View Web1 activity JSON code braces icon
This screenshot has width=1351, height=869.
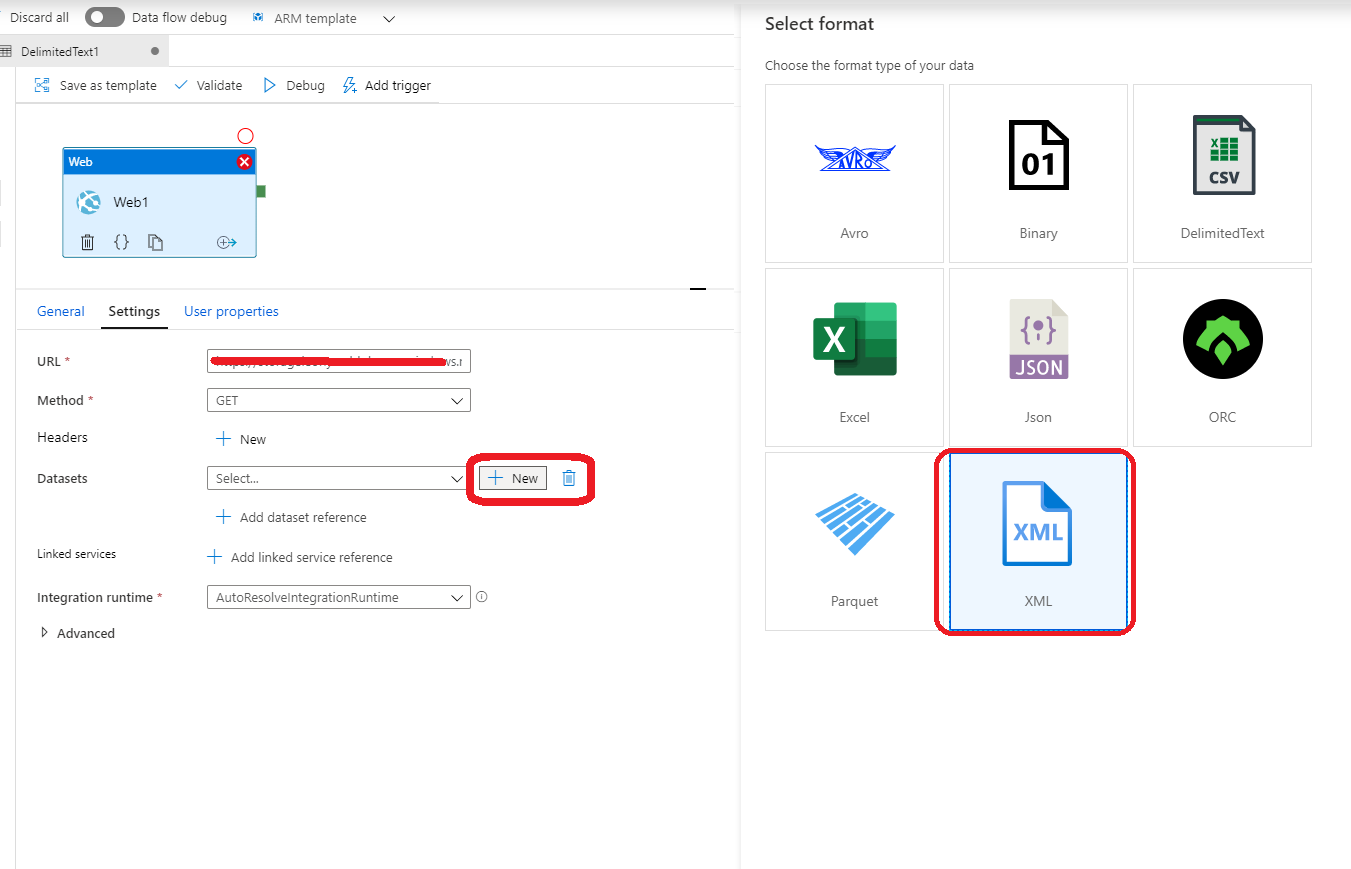[x=121, y=242]
